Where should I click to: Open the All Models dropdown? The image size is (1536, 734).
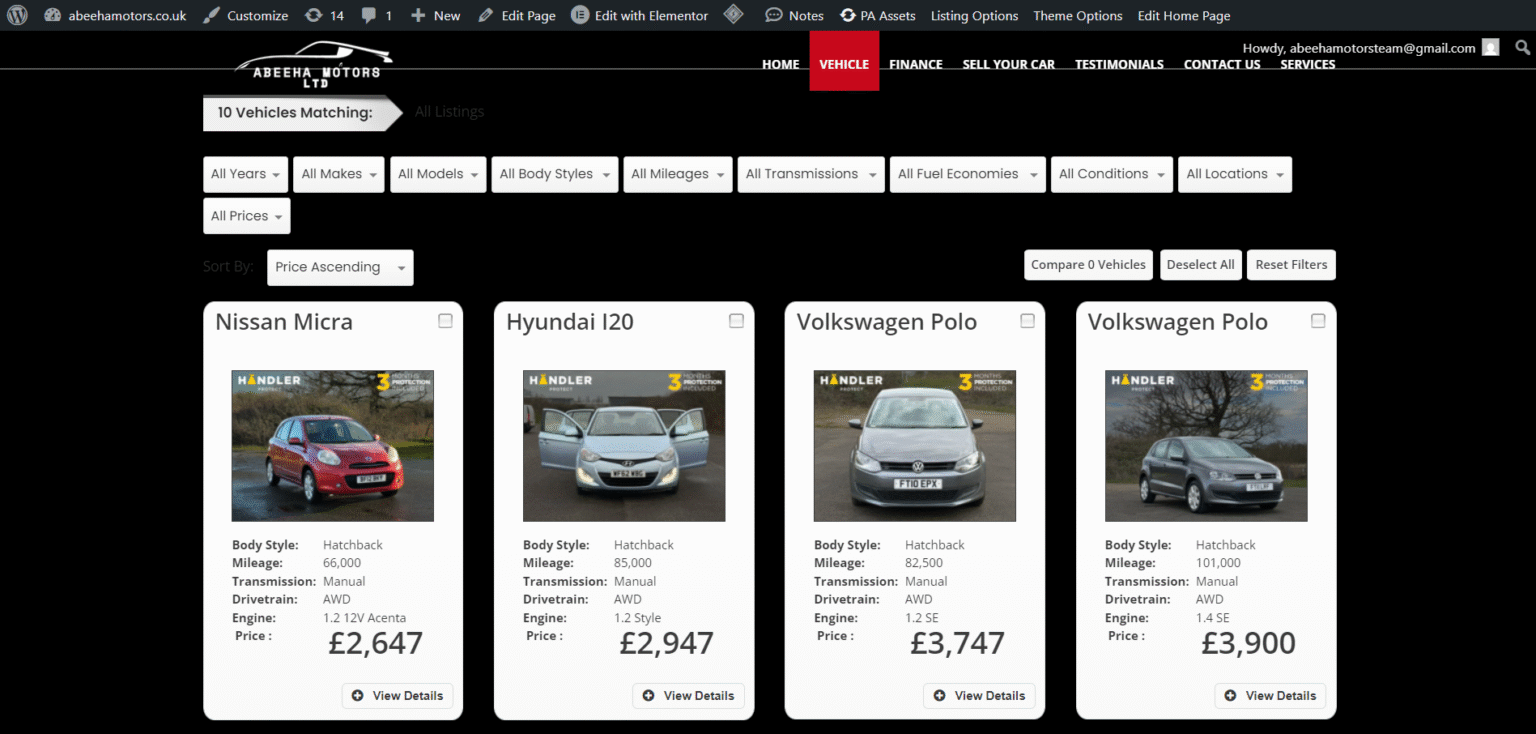438,174
